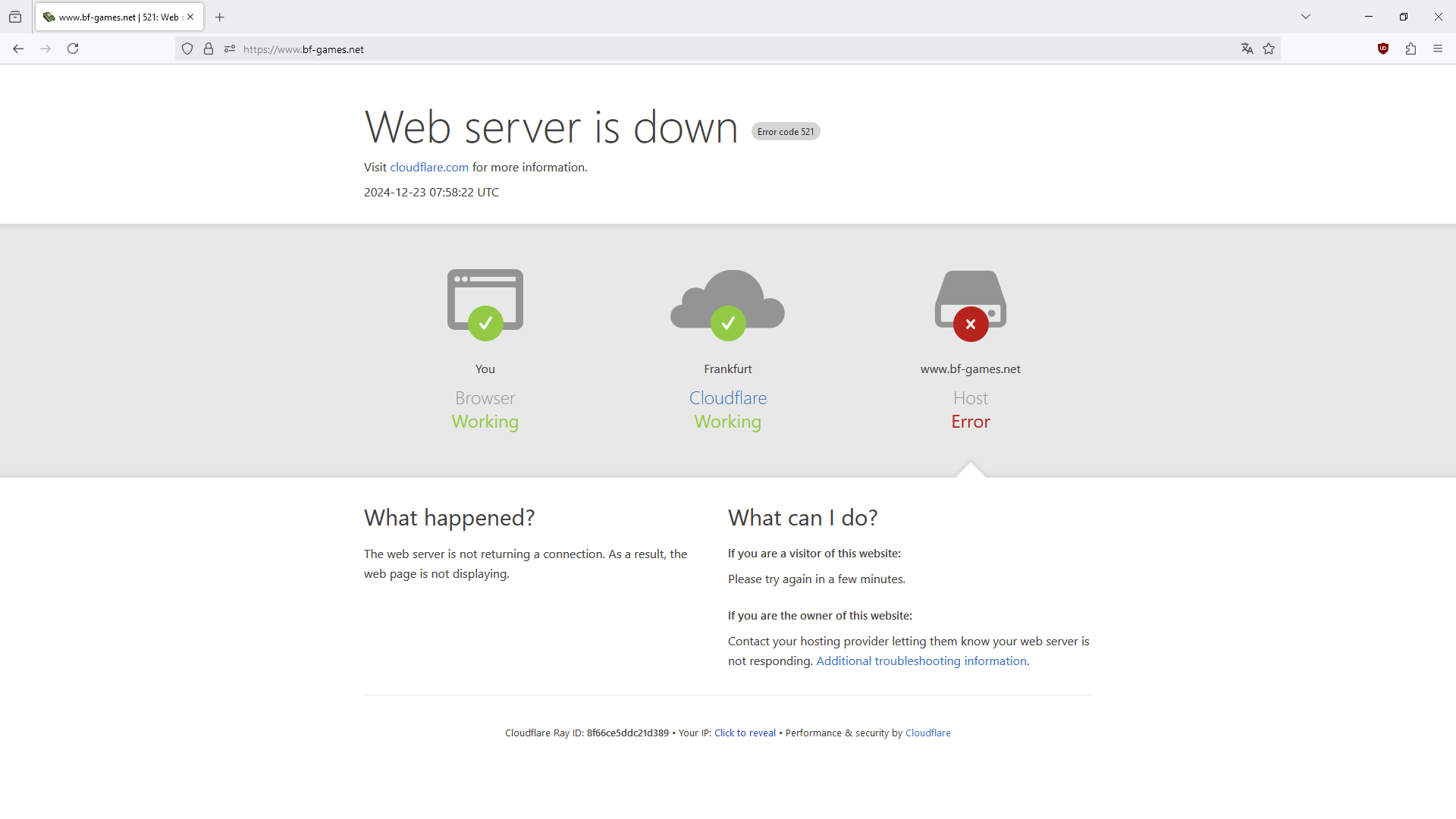Viewport: 1456px width, 819px height.
Task: Open the tracking protection shield icon
Action: pos(187,49)
